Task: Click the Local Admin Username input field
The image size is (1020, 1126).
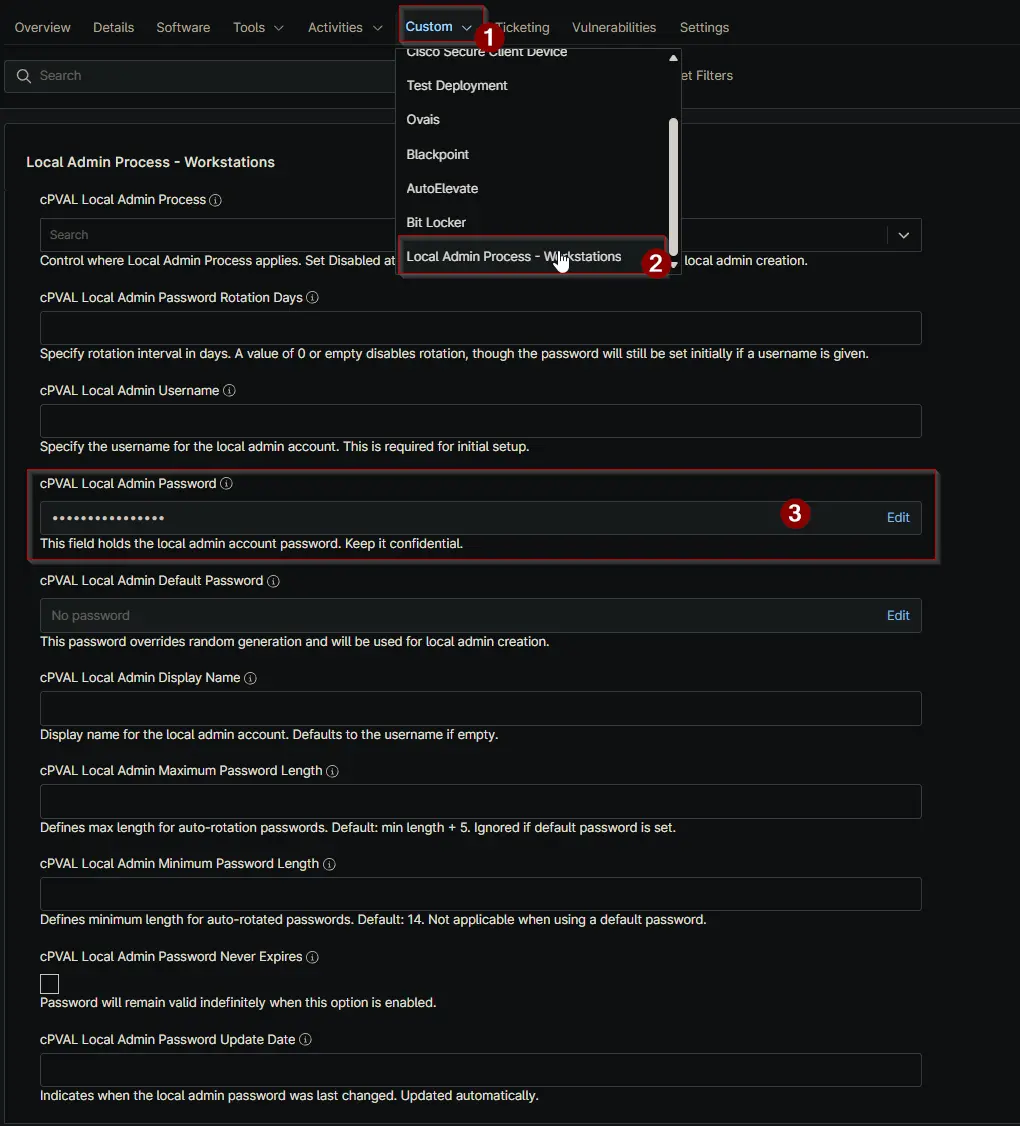Action: (480, 421)
